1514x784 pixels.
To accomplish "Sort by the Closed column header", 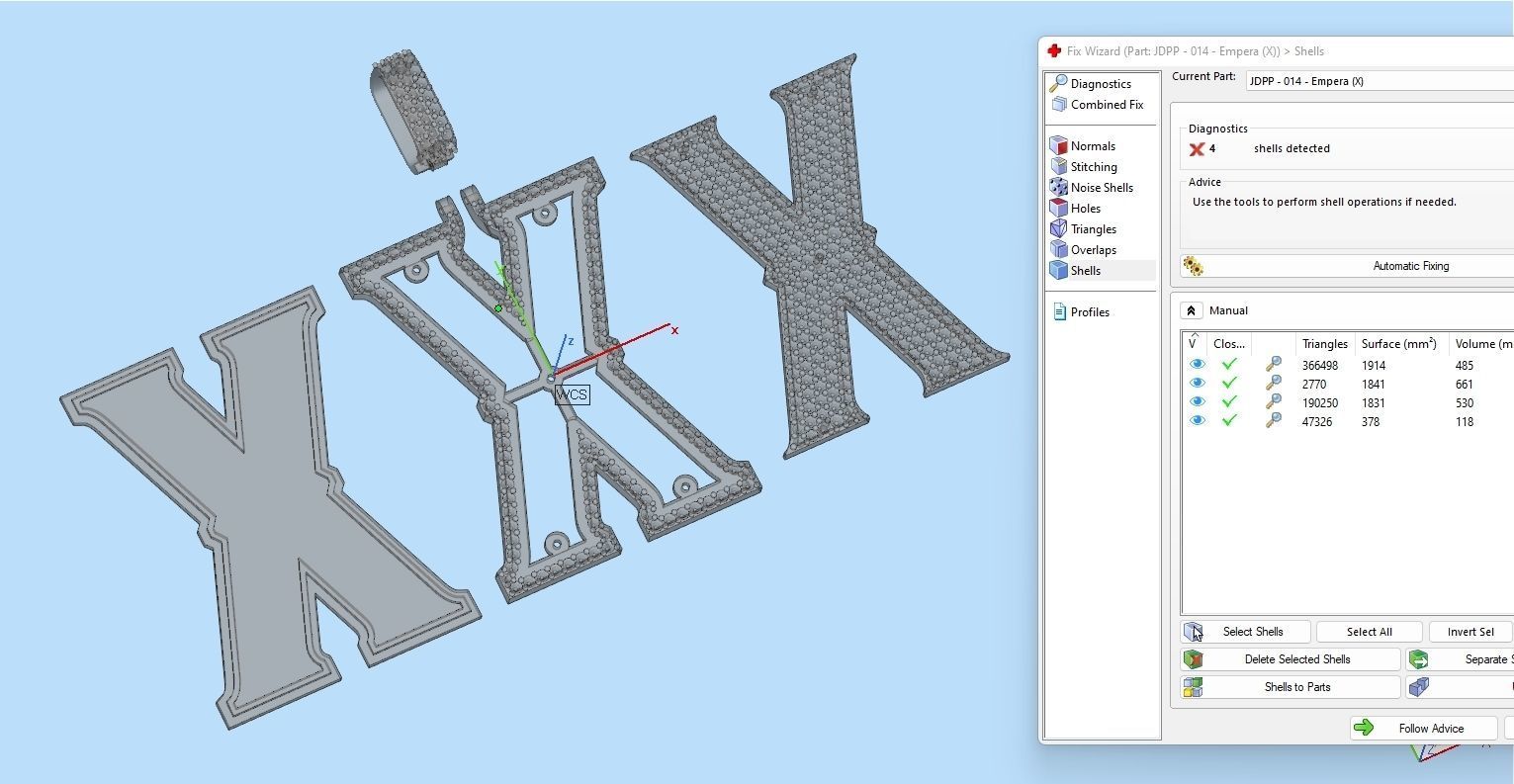I will point(1229,344).
